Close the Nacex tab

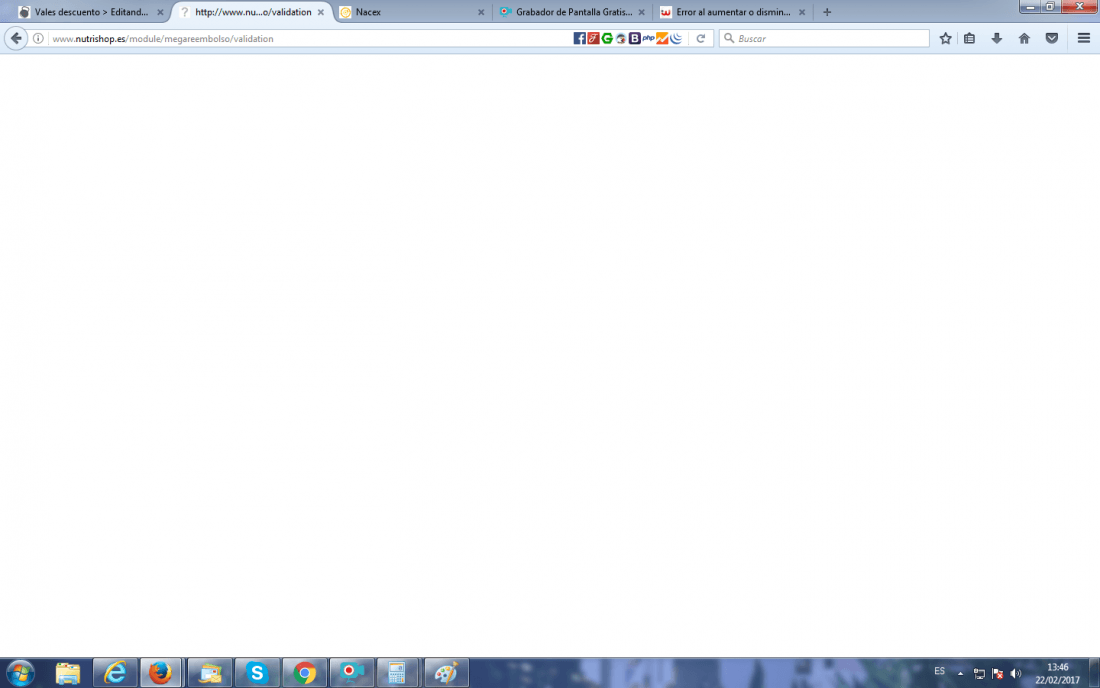(481, 12)
